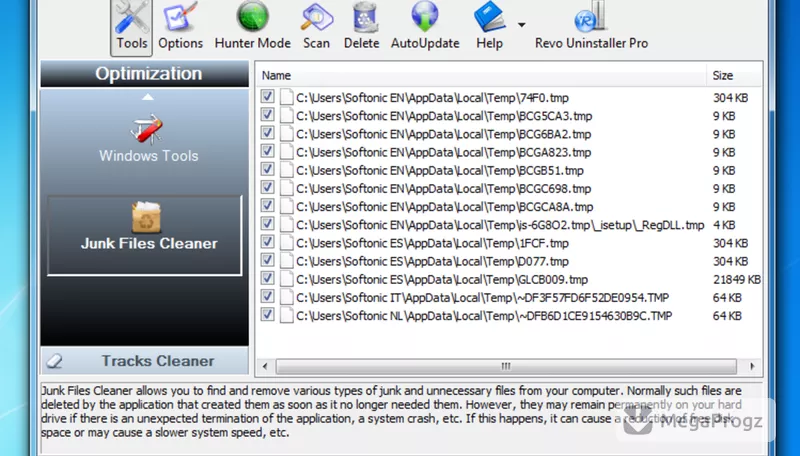Click the file icon for _RegDLL.tmp
The height and width of the screenshot is (456, 800).
click(287, 224)
